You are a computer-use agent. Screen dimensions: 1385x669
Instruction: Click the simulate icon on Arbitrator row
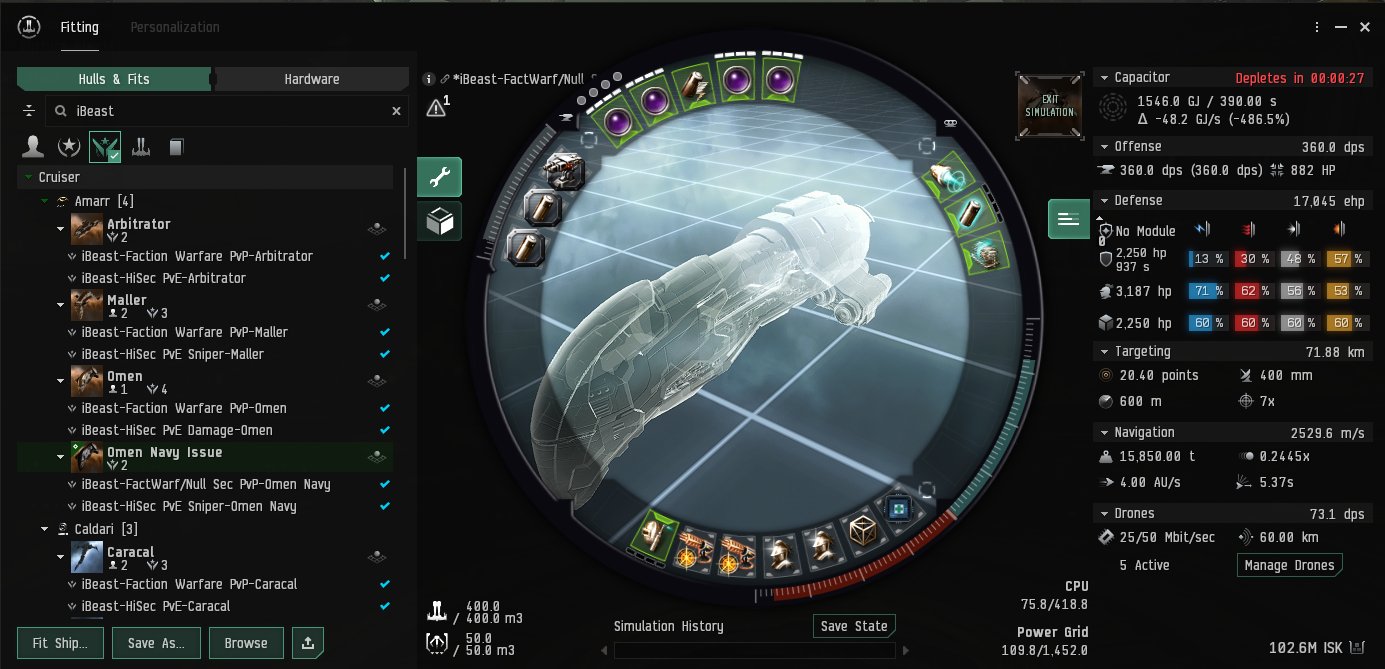(x=376, y=229)
